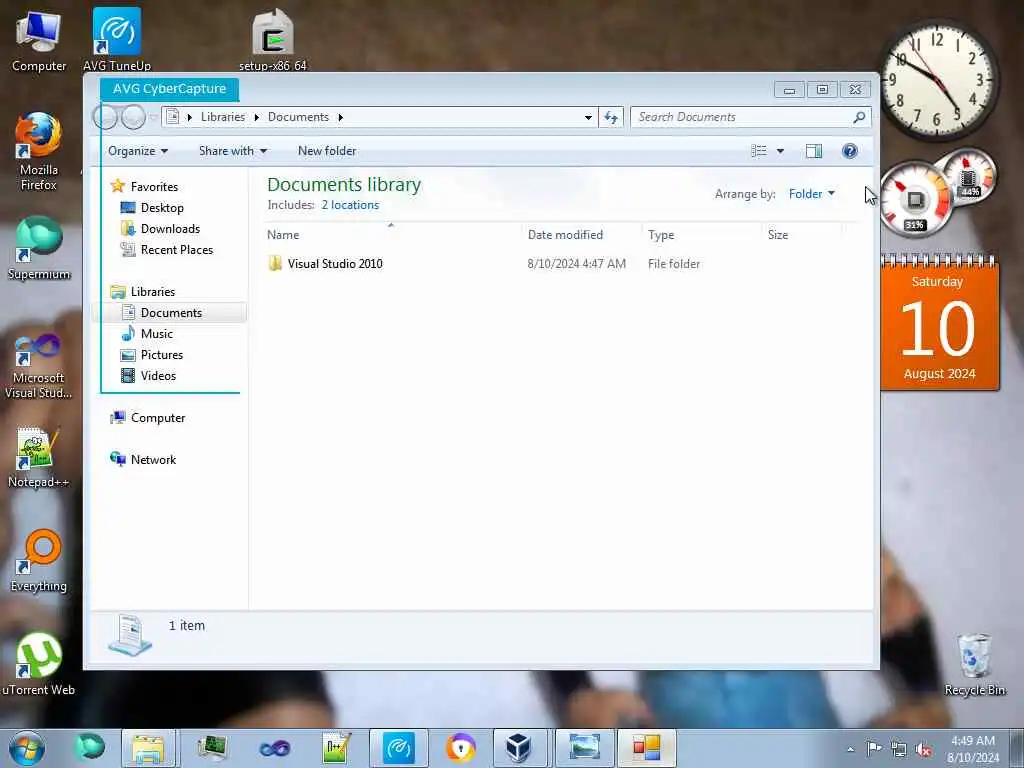The image size is (1024, 768).
Task: Open Explorer help question mark icon
Action: coord(850,152)
